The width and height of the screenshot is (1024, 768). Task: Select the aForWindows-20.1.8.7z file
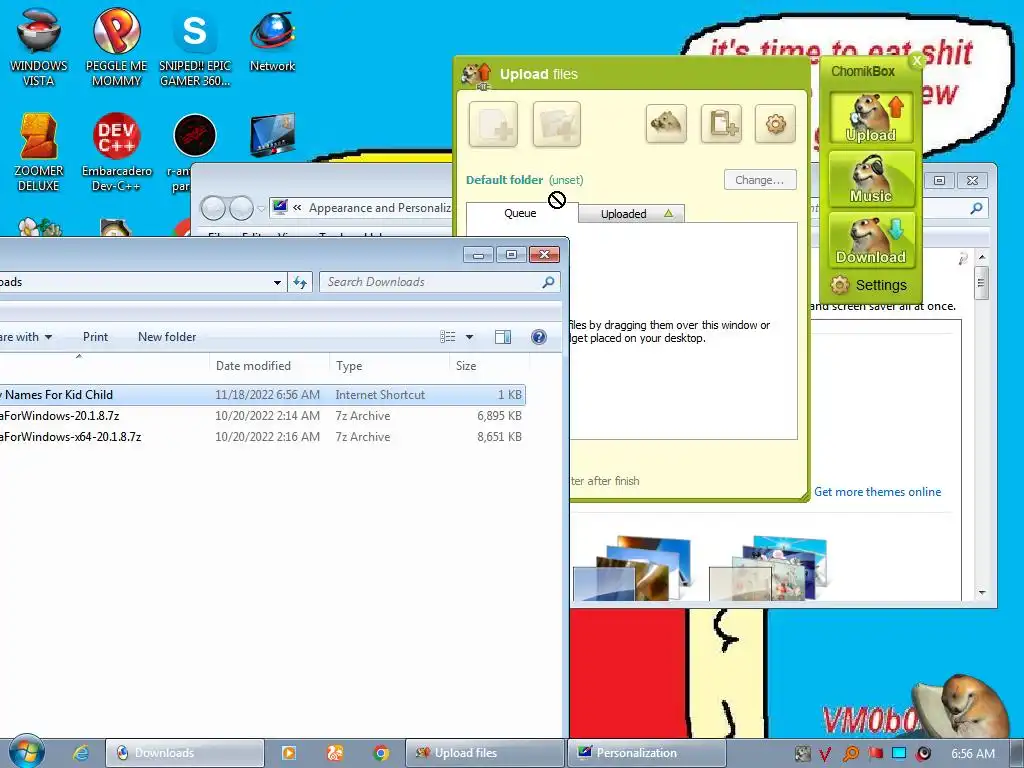[261, 415]
